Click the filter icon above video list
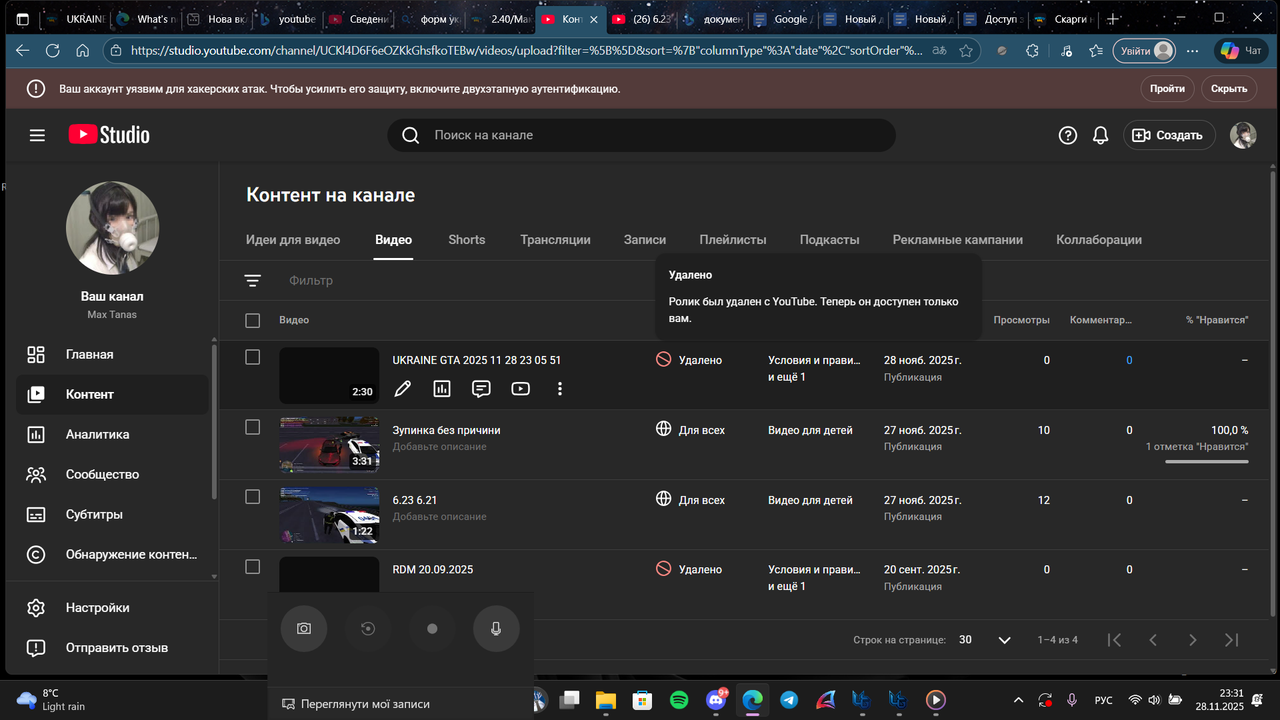The height and width of the screenshot is (720, 1280). pos(252,281)
